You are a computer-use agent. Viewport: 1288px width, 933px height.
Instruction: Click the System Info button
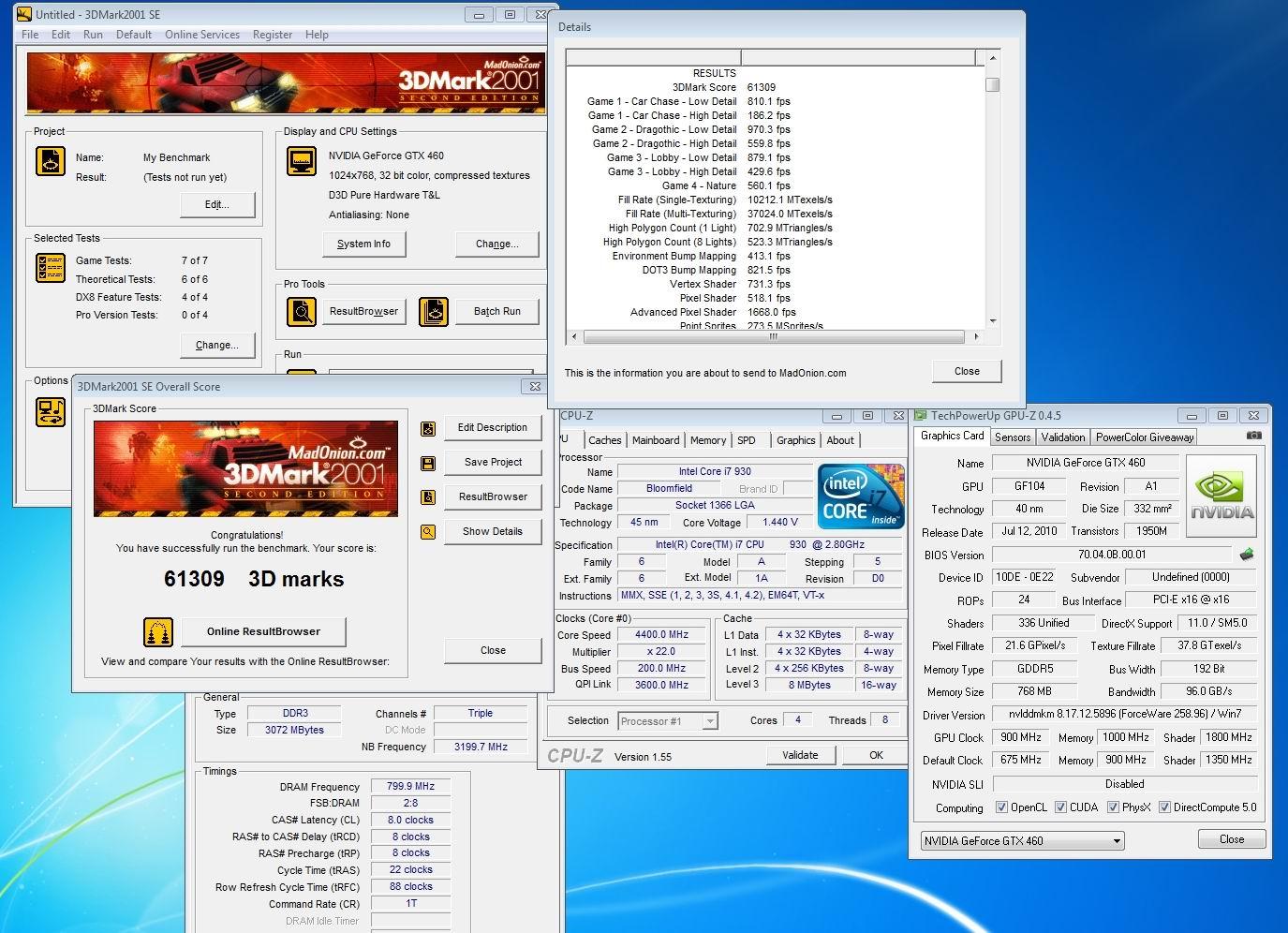click(x=363, y=244)
